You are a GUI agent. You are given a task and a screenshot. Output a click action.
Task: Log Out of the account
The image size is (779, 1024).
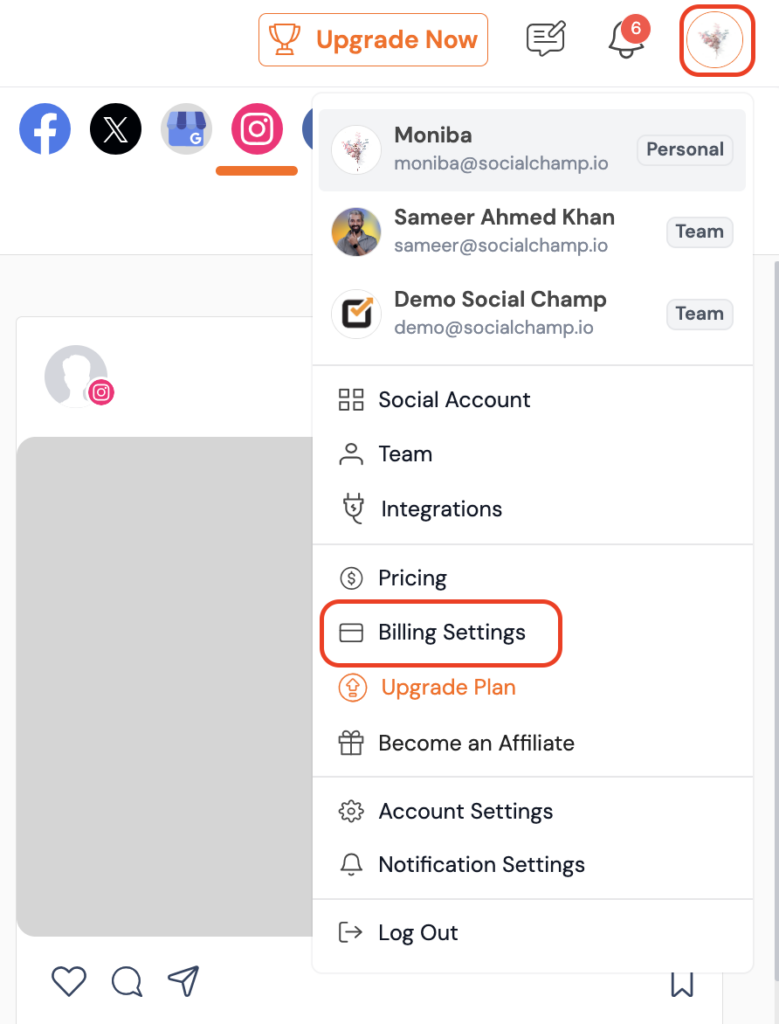click(417, 933)
